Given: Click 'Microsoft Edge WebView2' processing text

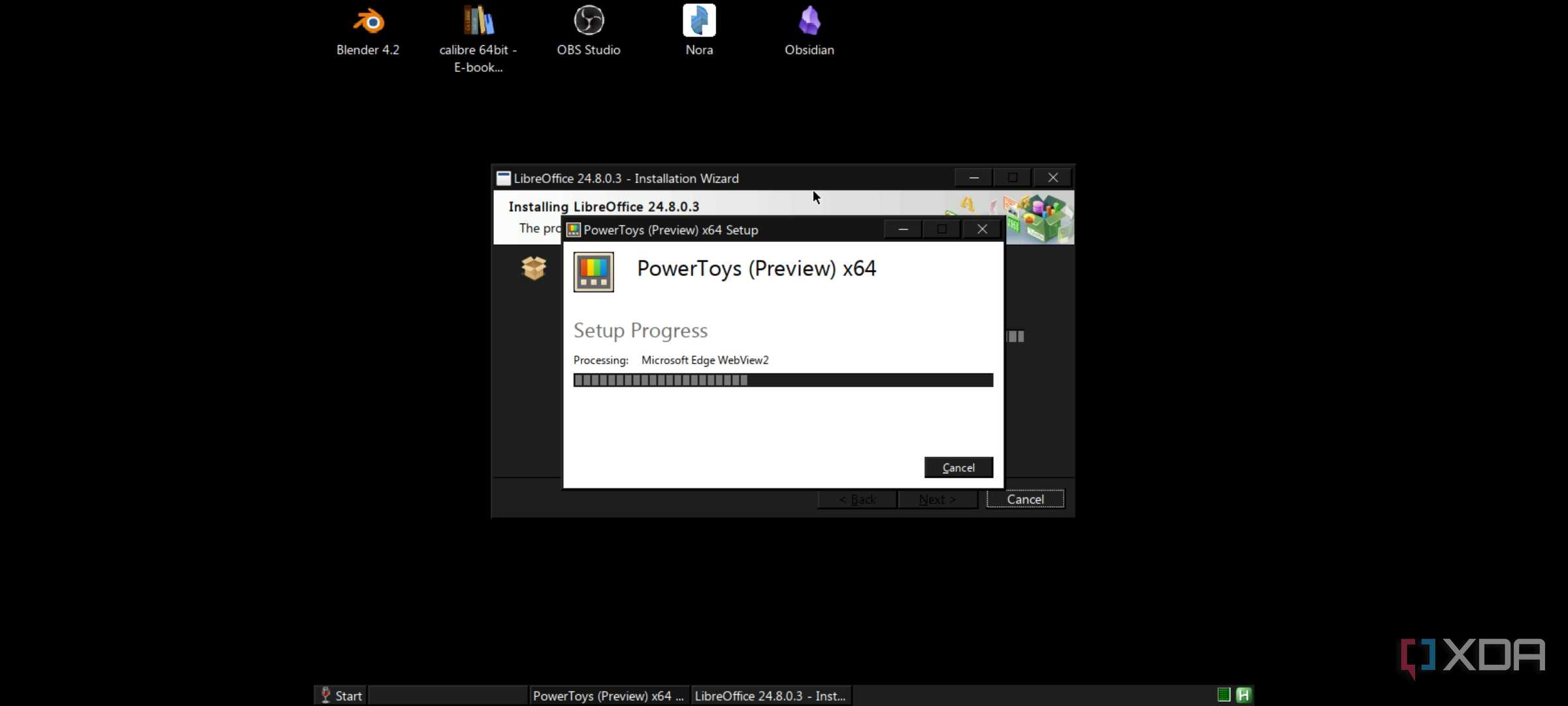Looking at the screenshot, I should click(x=705, y=360).
